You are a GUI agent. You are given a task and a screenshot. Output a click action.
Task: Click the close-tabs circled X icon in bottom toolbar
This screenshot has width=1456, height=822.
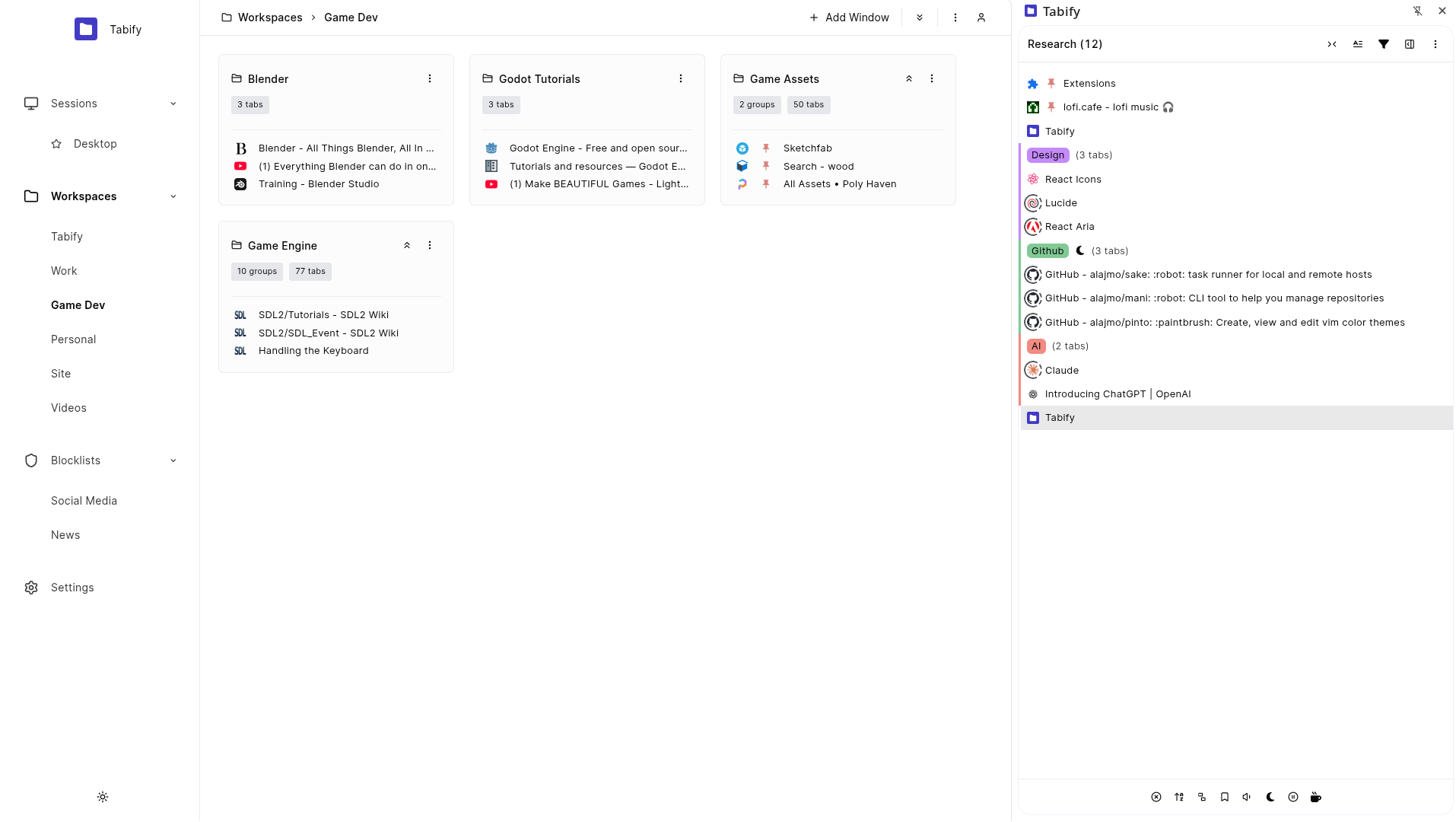click(x=1156, y=797)
